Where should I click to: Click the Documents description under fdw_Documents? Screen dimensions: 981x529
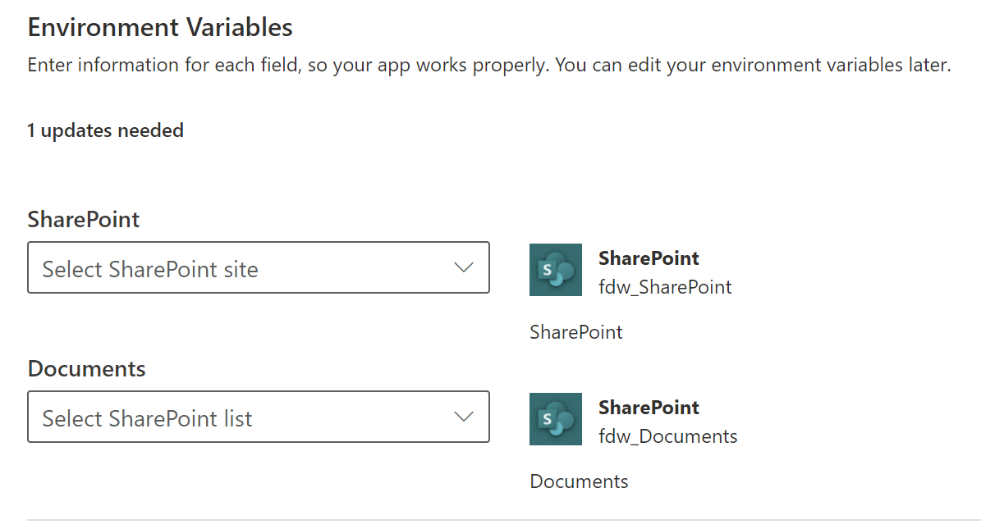coord(579,481)
